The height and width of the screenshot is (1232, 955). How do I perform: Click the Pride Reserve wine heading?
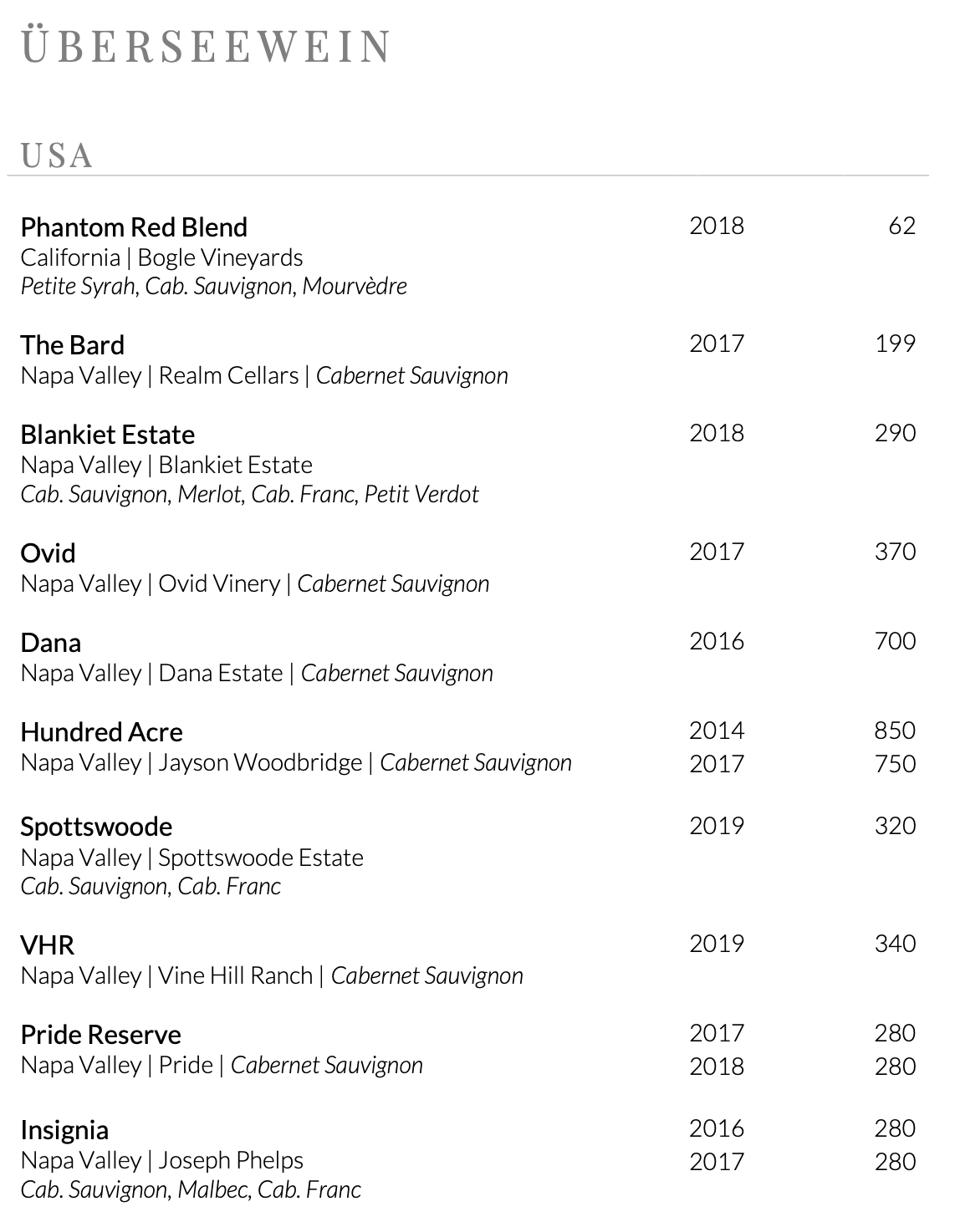pyautogui.click(x=100, y=1035)
